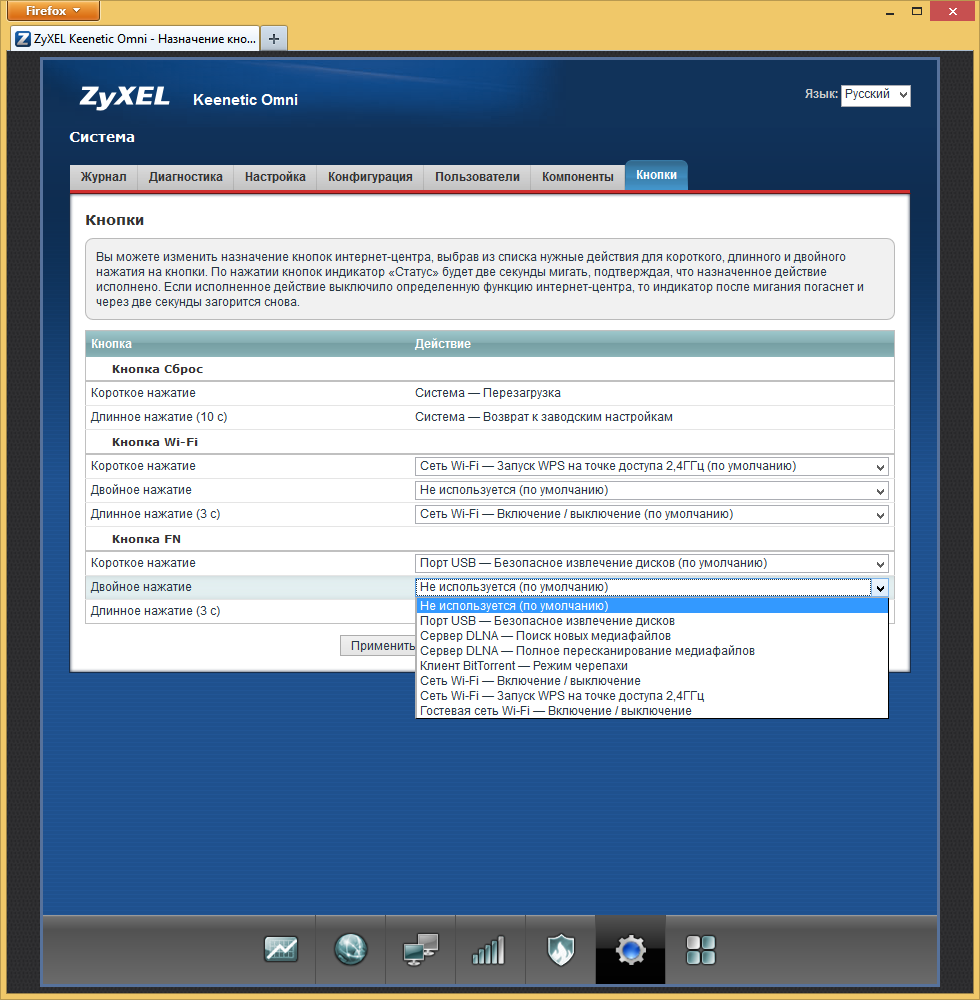The height and width of the screenshot is (1000, 980).
Task: Click the Keenetic Omni title text
Action: point(245,99)
